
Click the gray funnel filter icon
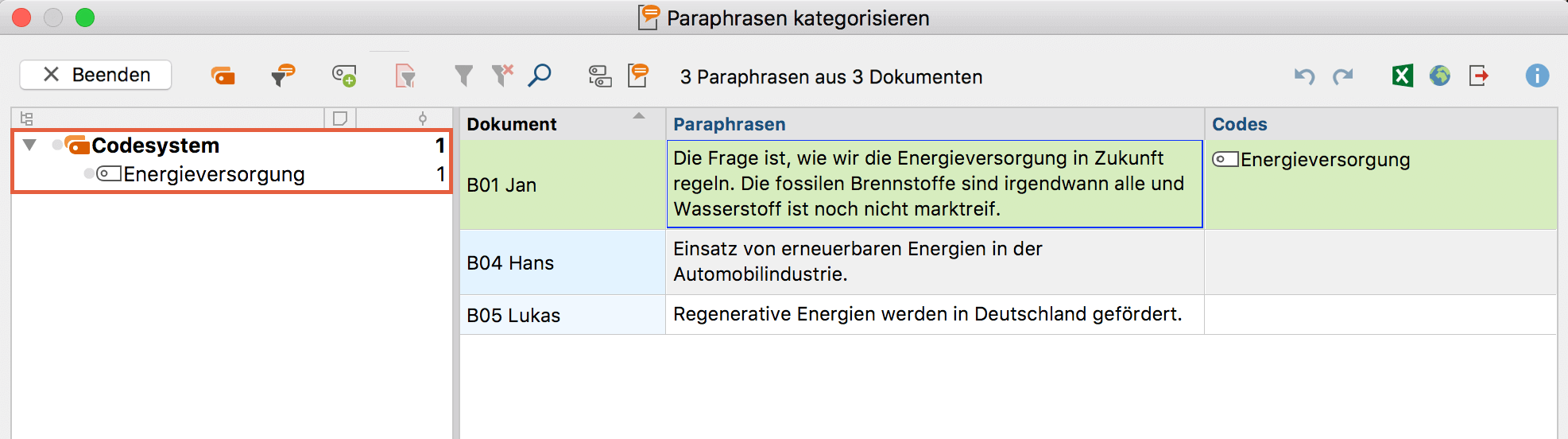(463, 76)
